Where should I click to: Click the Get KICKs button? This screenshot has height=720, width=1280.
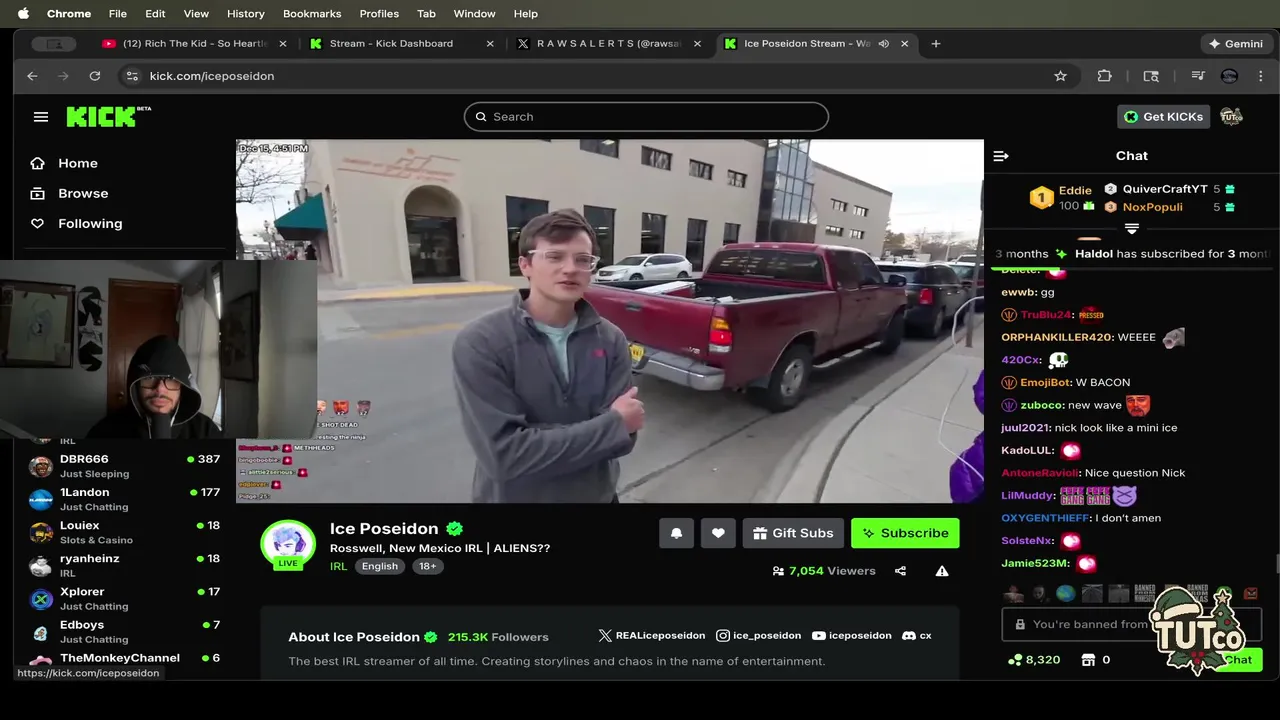(1163, 117)
